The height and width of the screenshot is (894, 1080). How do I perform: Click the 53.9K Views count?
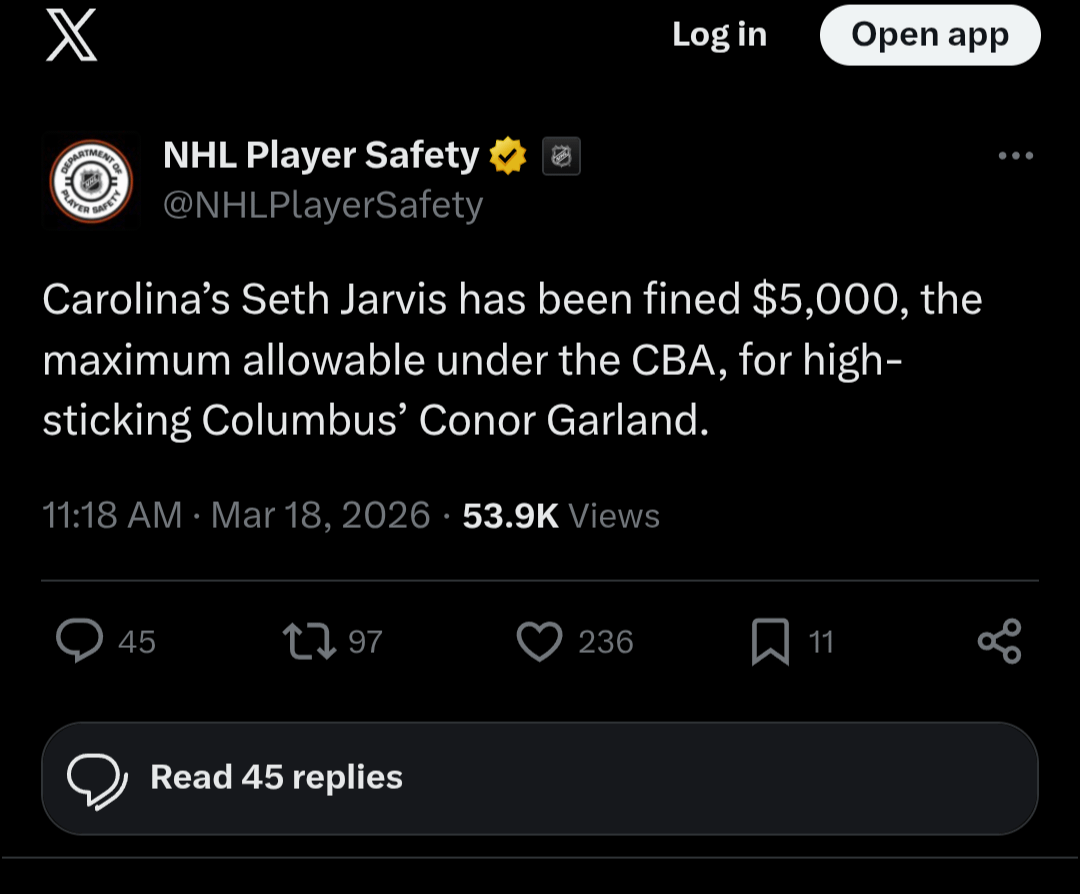coord(560,515)
